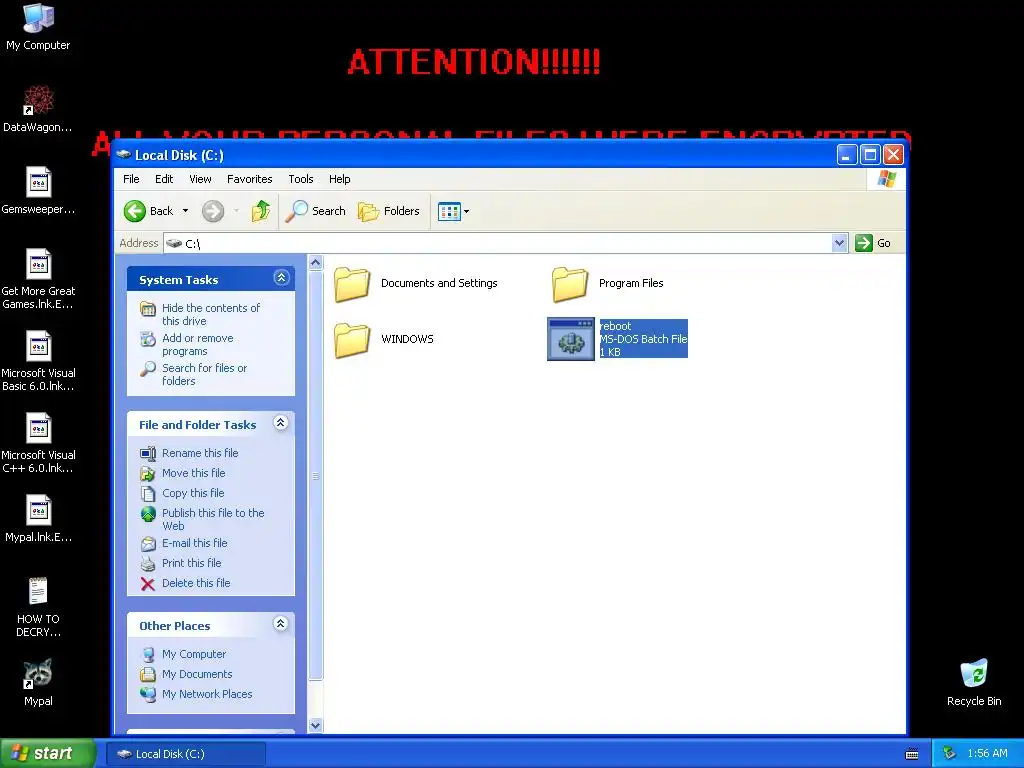Collapse the Other Places panel

pyautogui.click(x=281, y=624)
